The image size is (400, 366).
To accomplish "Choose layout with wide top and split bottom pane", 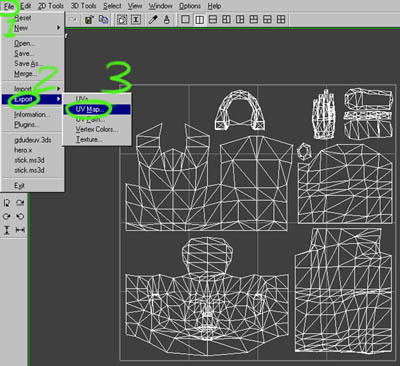I will click(x=267, y=20).
